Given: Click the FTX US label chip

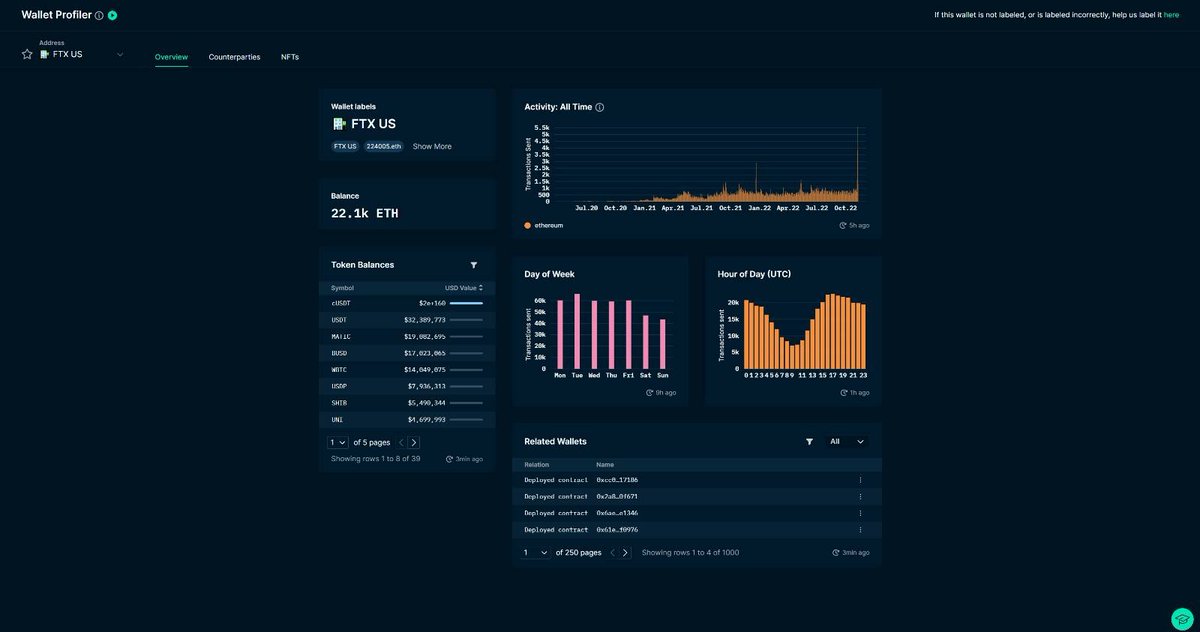Looking at the screenshot, I should coord(345,146).
